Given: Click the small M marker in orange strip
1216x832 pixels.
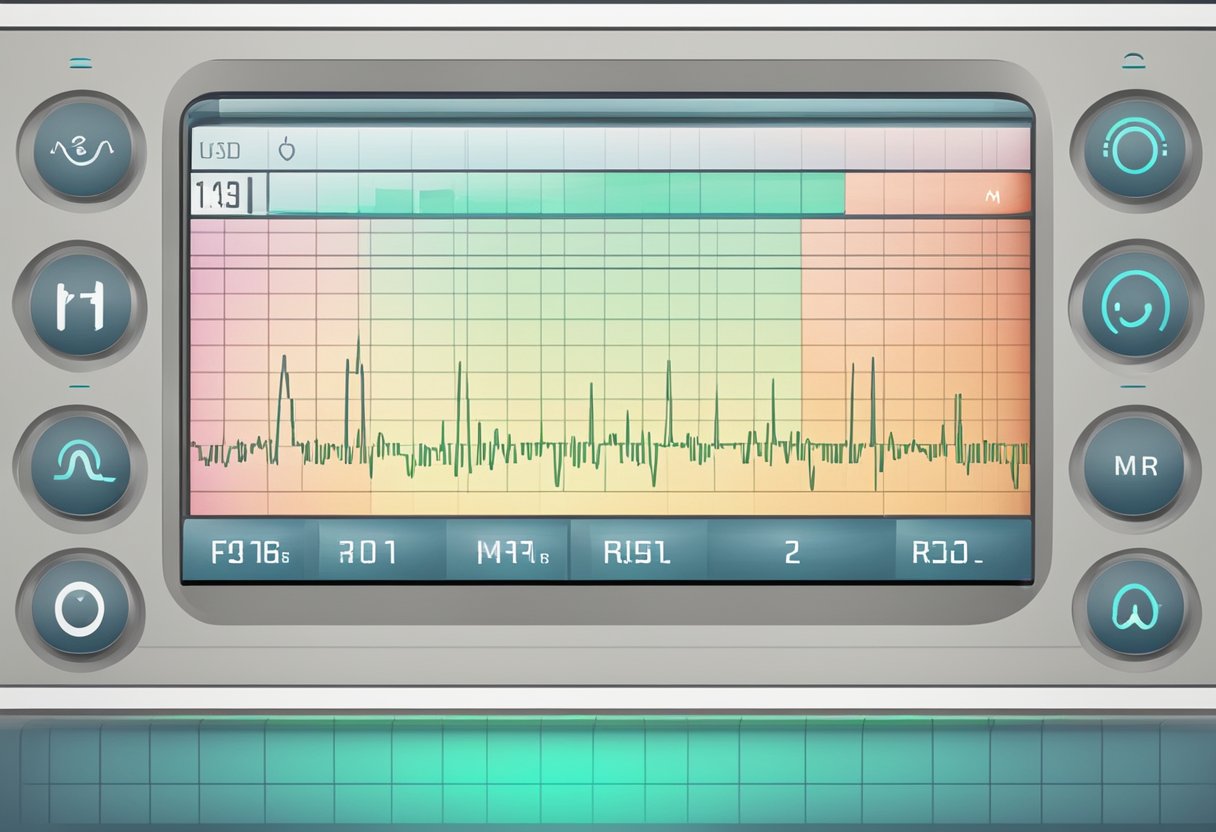Looking at the screenshot, I should pos(992,198).
